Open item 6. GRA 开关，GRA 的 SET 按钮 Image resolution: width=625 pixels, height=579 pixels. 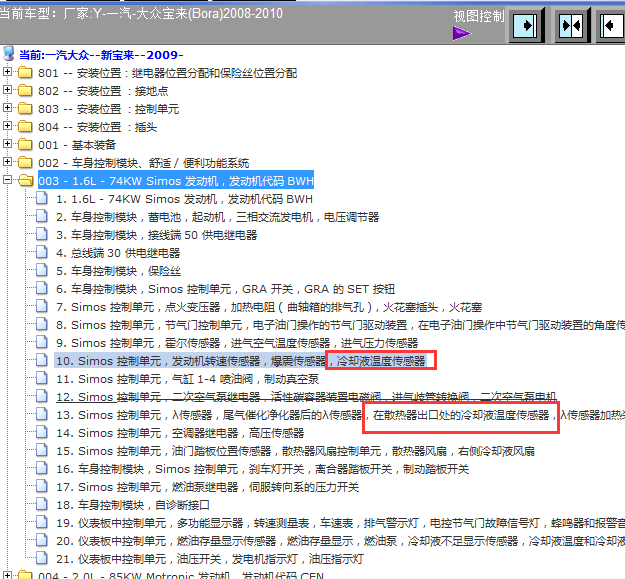coord(225,289)
